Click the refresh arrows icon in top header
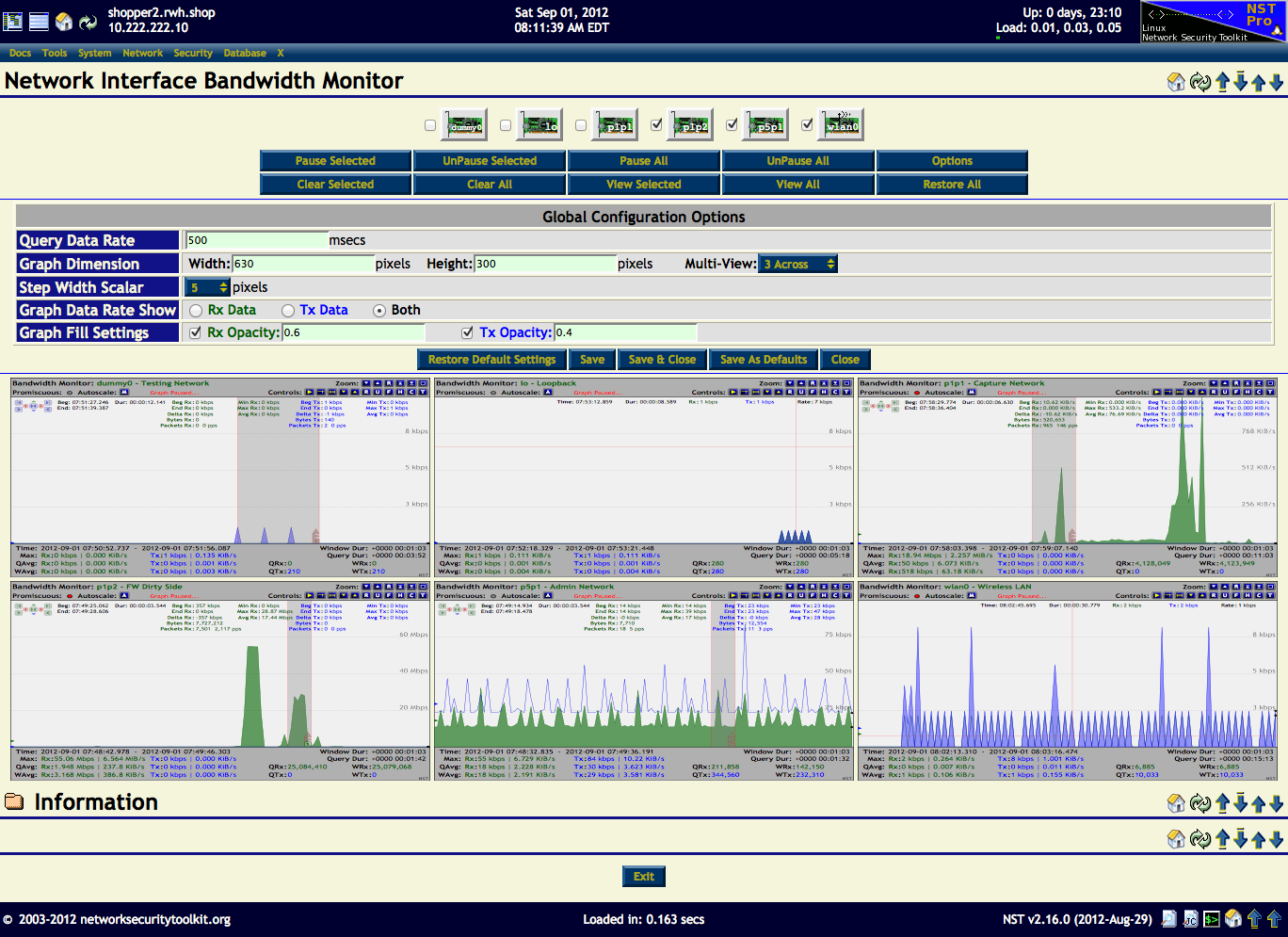 88,21
